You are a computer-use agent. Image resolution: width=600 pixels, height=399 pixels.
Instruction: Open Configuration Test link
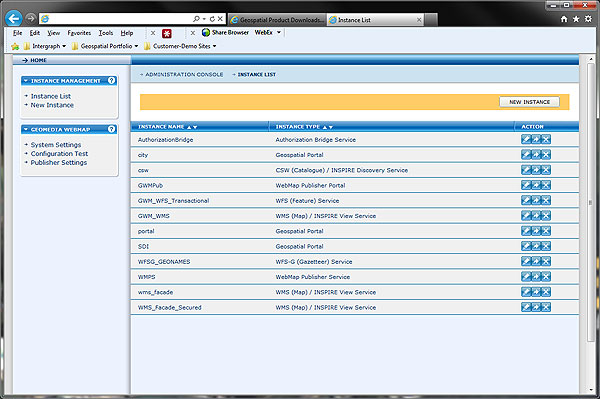[x=59, y=154]
